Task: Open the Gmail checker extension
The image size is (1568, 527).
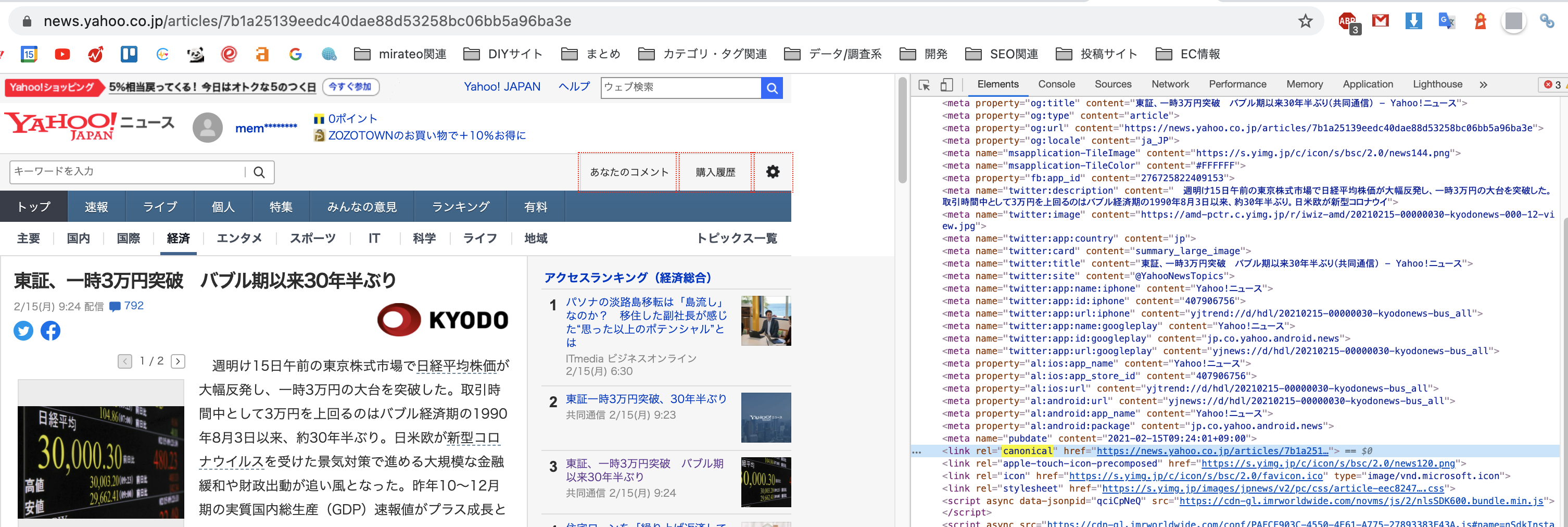Action: pos(1380,21)
